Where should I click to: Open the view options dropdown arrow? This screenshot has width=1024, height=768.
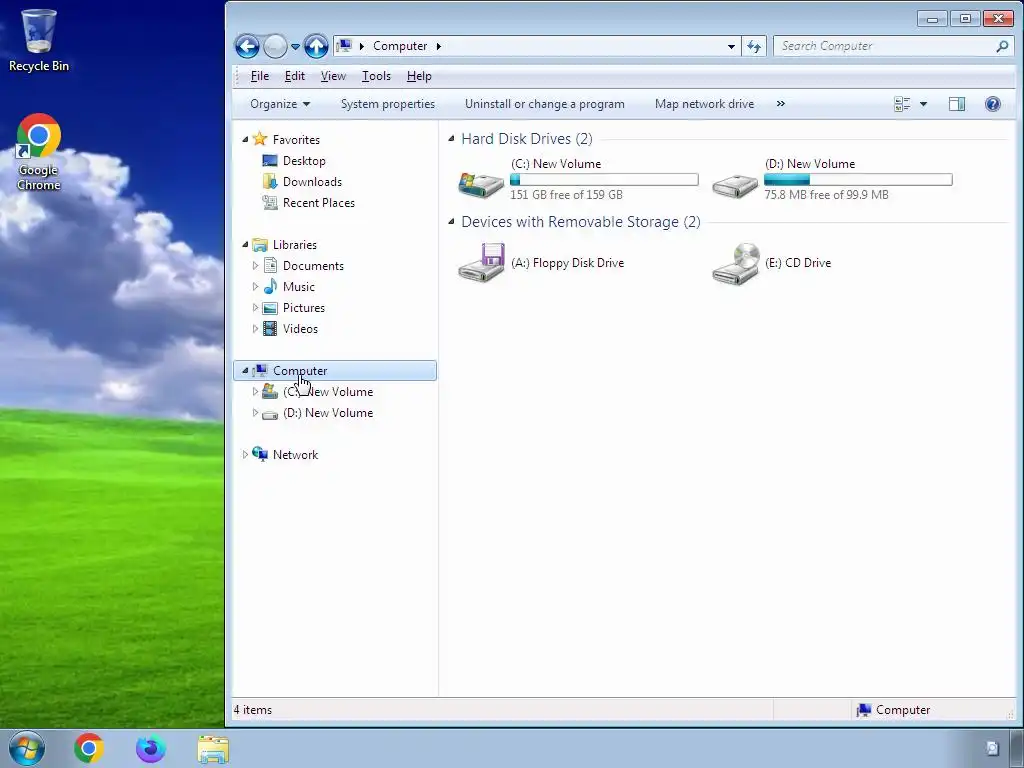tap(923, 104)
